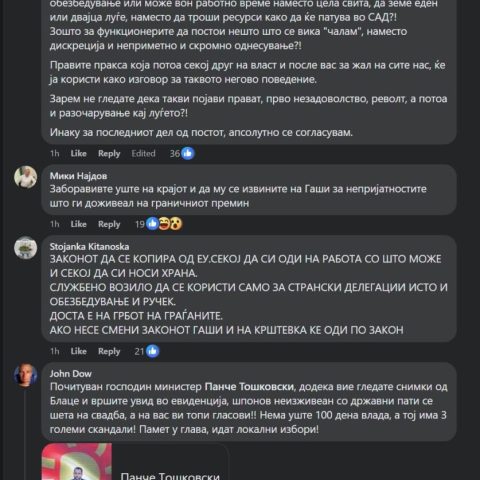Click the thumbs-up reaction icon beside 36
Screen dimensions: 480x480
(x=188, y=153)
